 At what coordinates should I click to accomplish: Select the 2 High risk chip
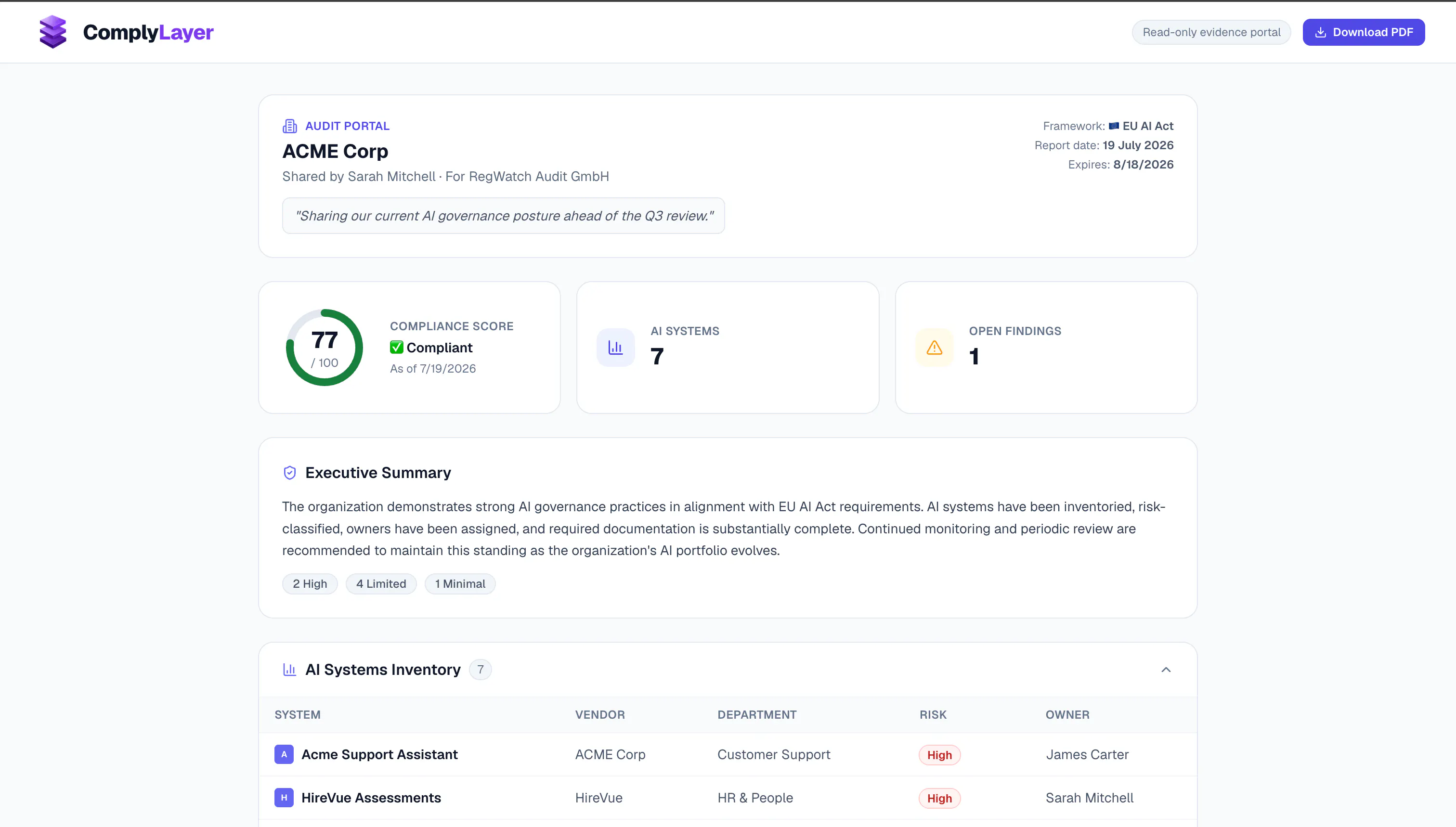pos(310,584)
